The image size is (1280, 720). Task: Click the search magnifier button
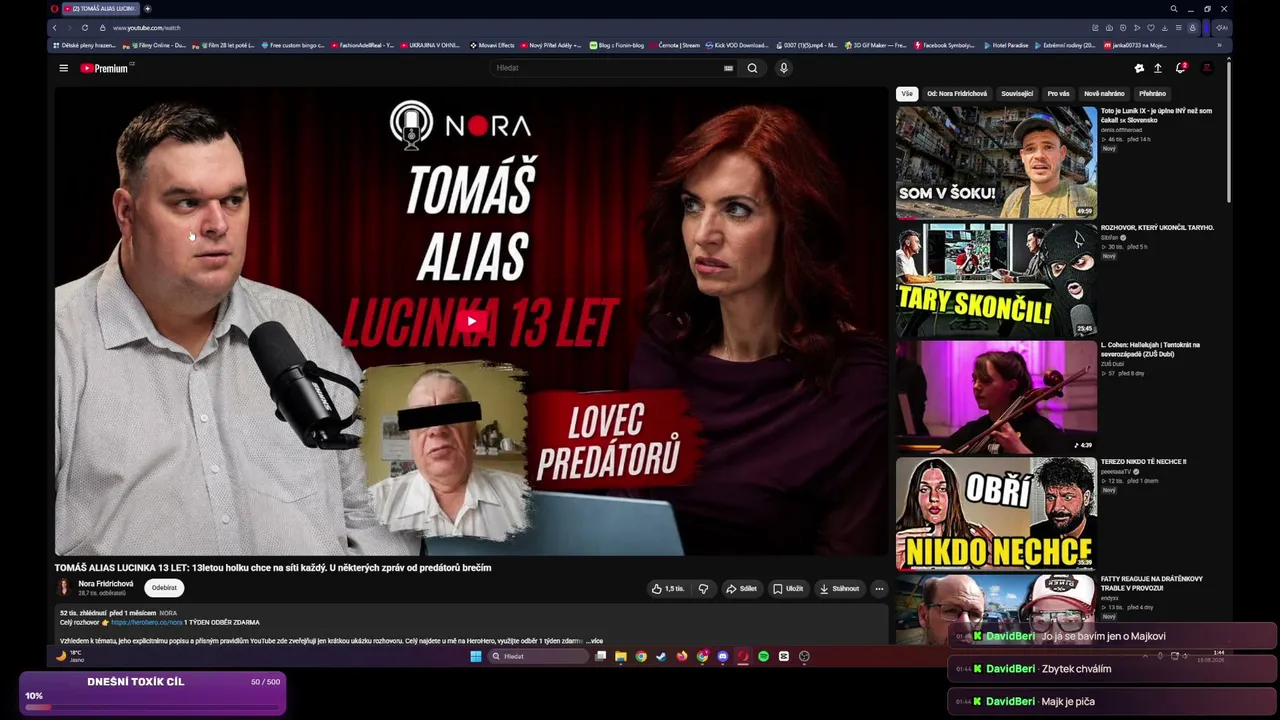tap(752, 68)
